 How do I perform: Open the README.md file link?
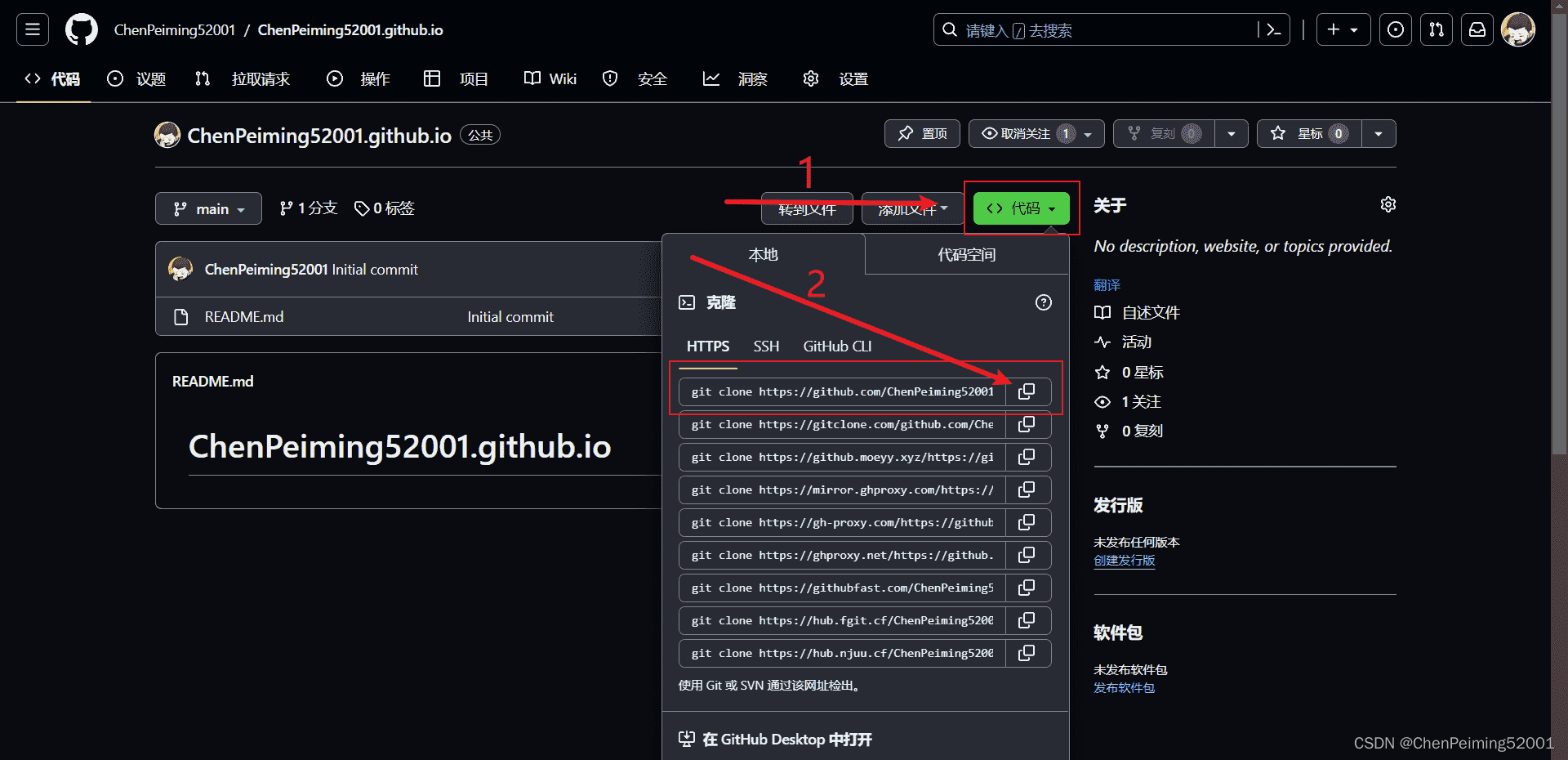244,316
